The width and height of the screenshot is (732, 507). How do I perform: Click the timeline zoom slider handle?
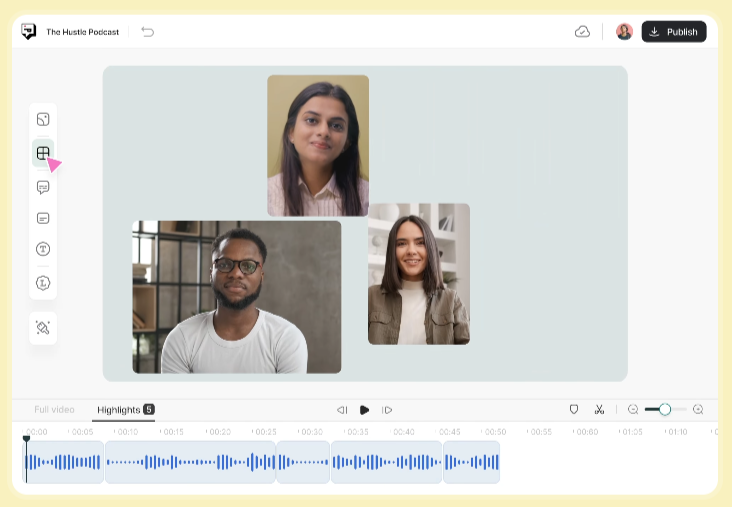(665, 409)
